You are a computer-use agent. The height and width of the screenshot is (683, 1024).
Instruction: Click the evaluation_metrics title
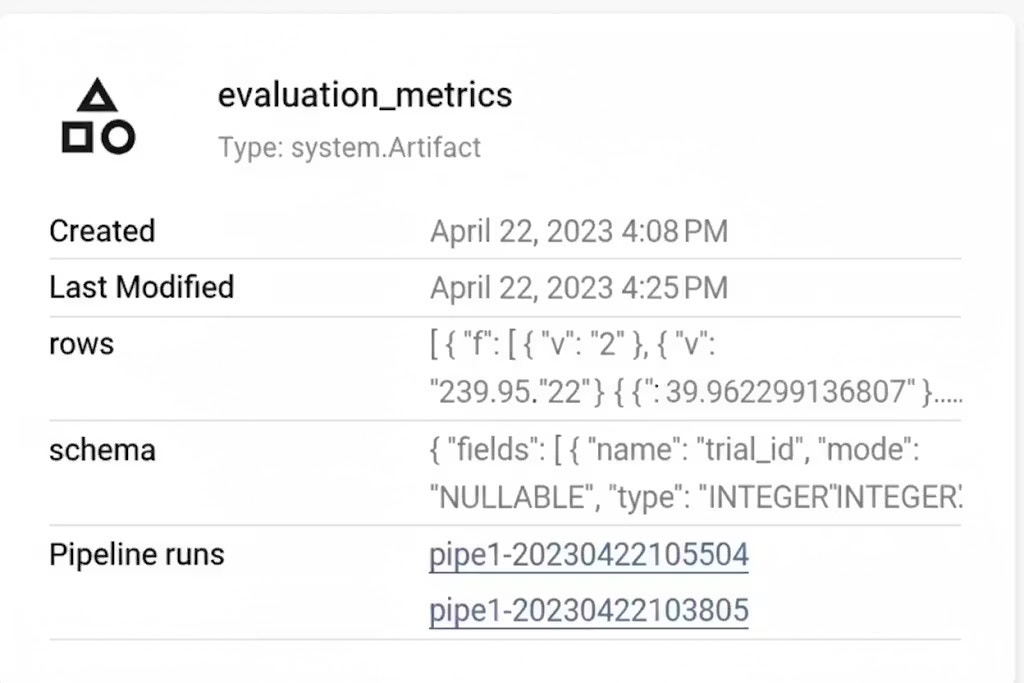[x=365, y=95]
